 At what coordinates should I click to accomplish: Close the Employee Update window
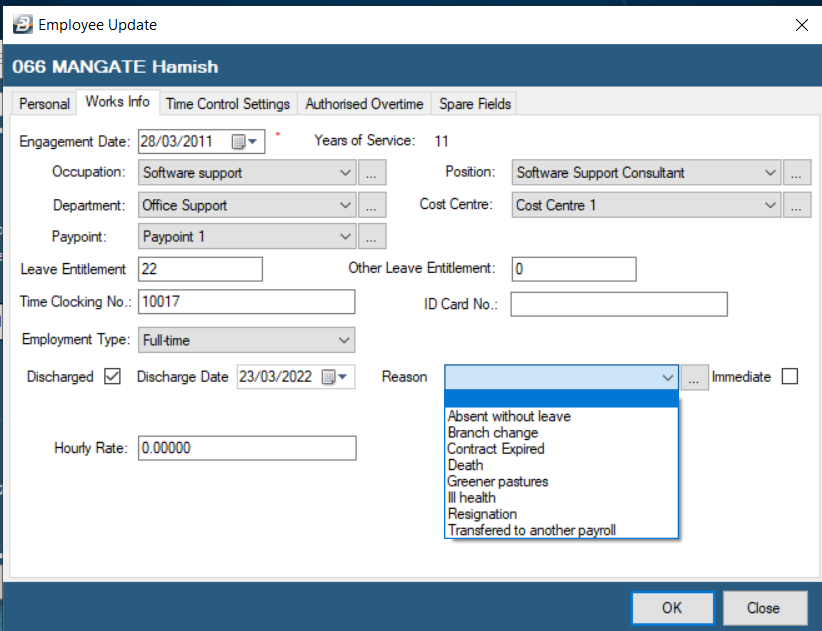click(802, 25)
